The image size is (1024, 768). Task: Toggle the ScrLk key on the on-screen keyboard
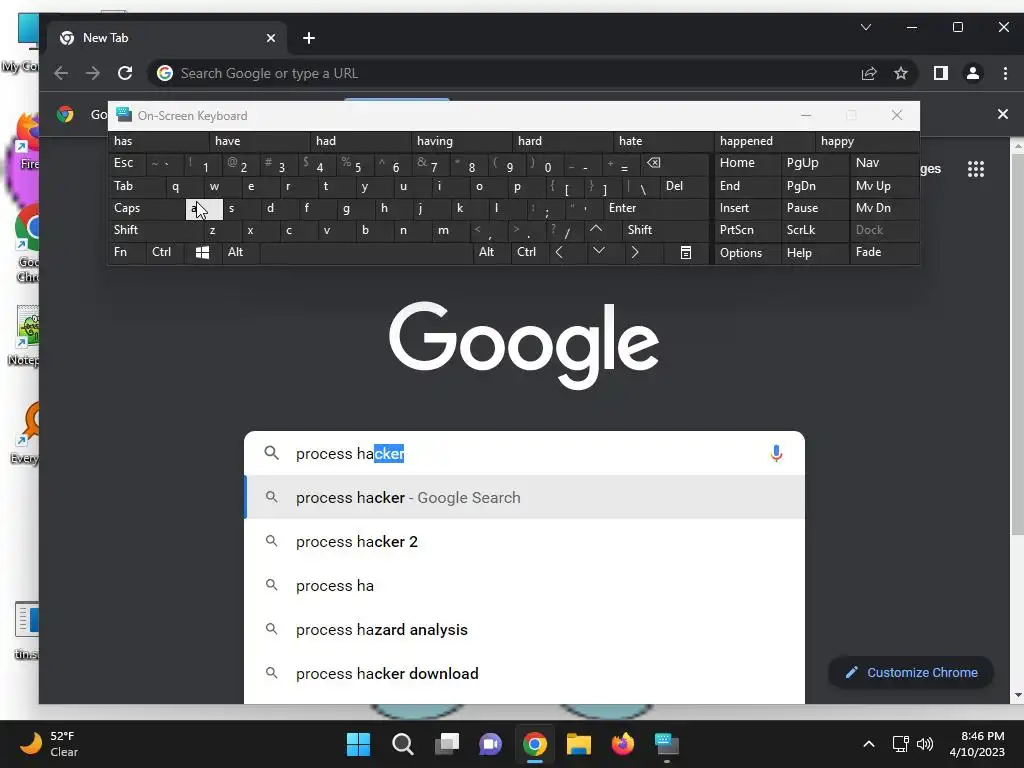click(x=814, y=230)
